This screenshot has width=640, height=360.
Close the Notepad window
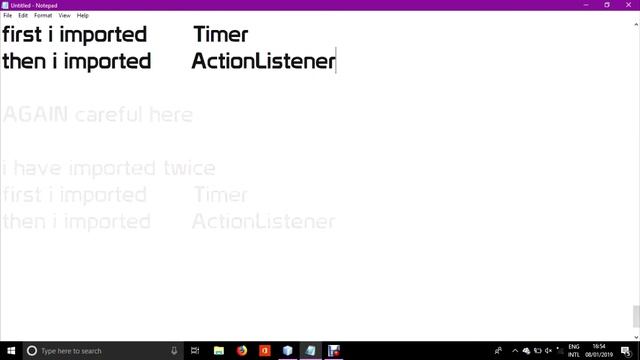pos(629,5)
